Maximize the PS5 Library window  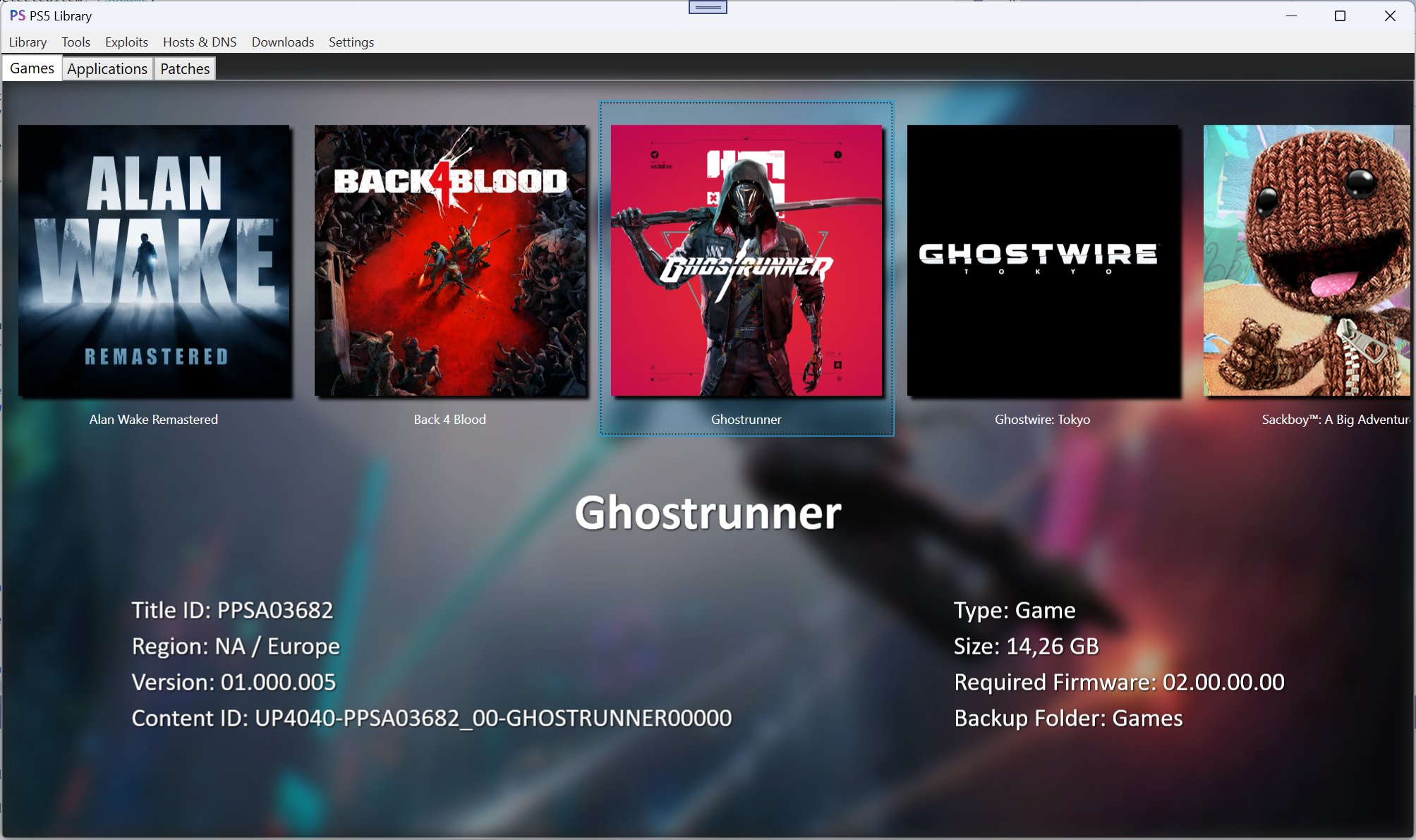(1340, 16)
